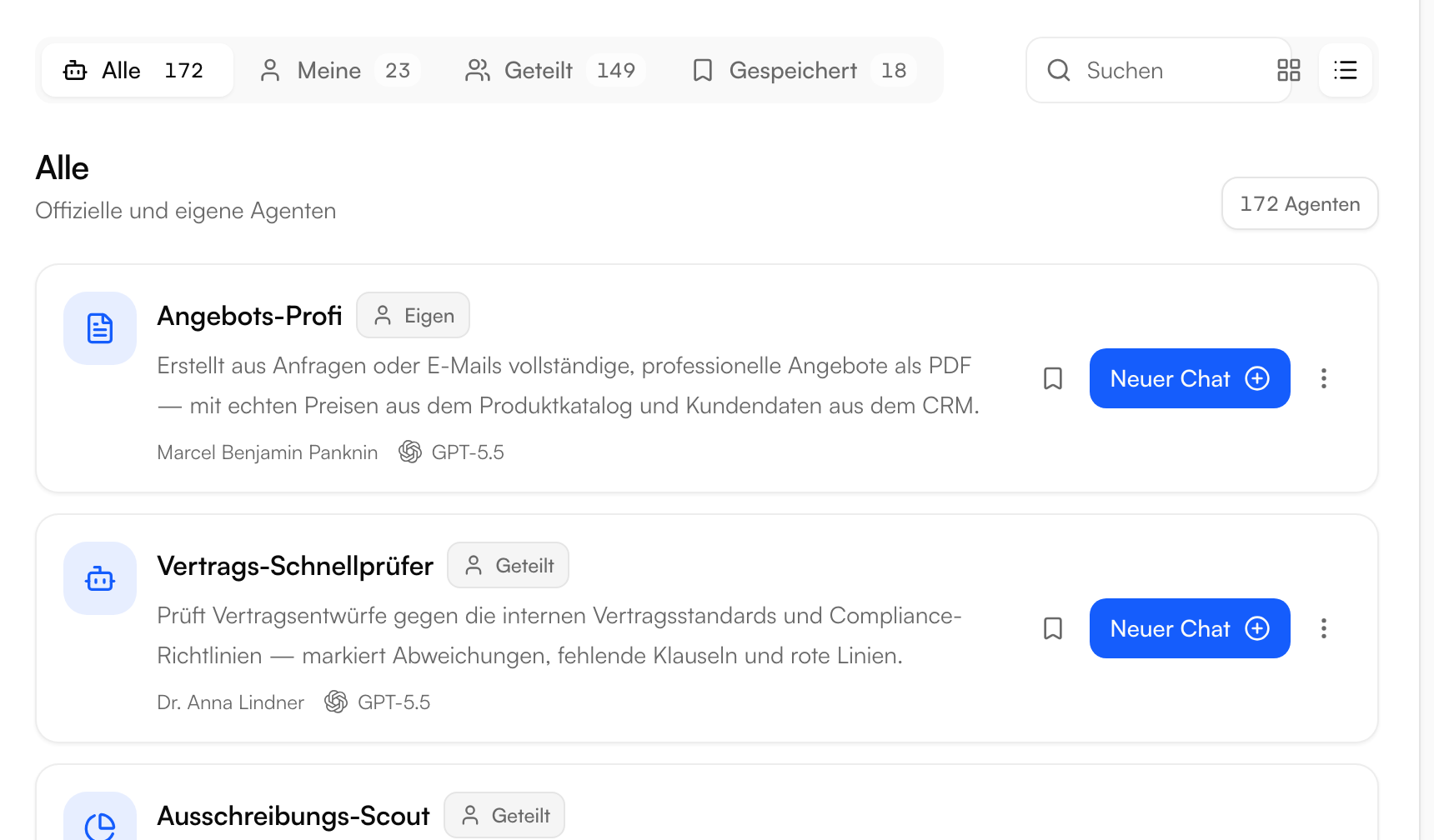
Task: Click the Geteilt badge on Vertrags-Schnellprüfer
Action: pyautogui.click(x=509, y=565)
